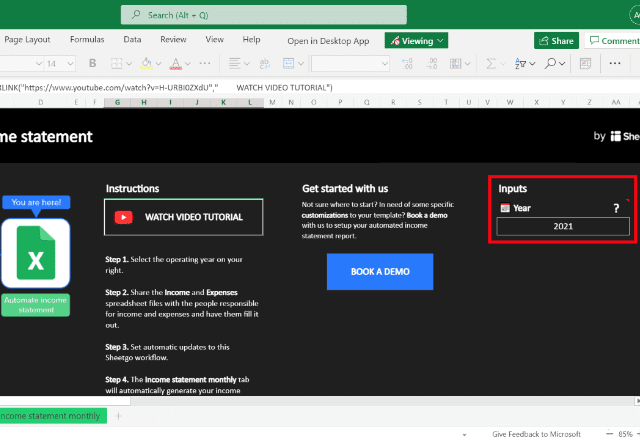Apply the Fill Color bucket
The image size is (640, 440).
pos(147,63)
